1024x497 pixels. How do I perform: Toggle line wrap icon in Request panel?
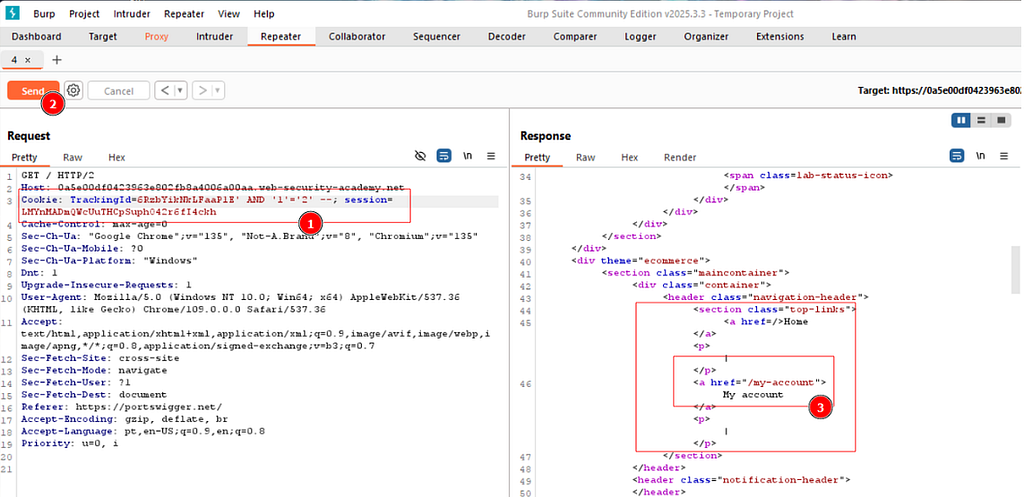click(x=444, y=155)
